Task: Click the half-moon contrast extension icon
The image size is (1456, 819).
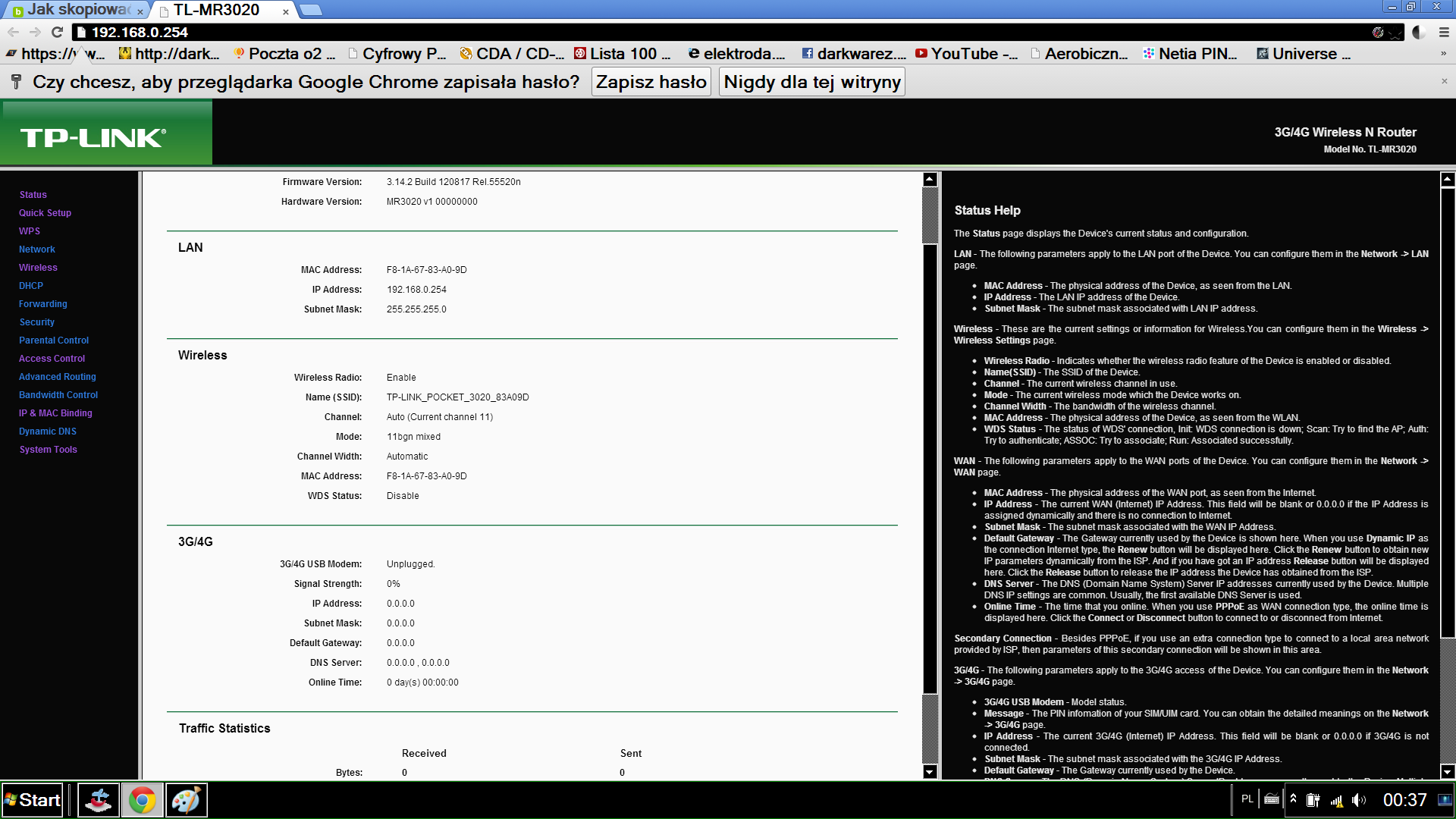Action: point(1419,33)
